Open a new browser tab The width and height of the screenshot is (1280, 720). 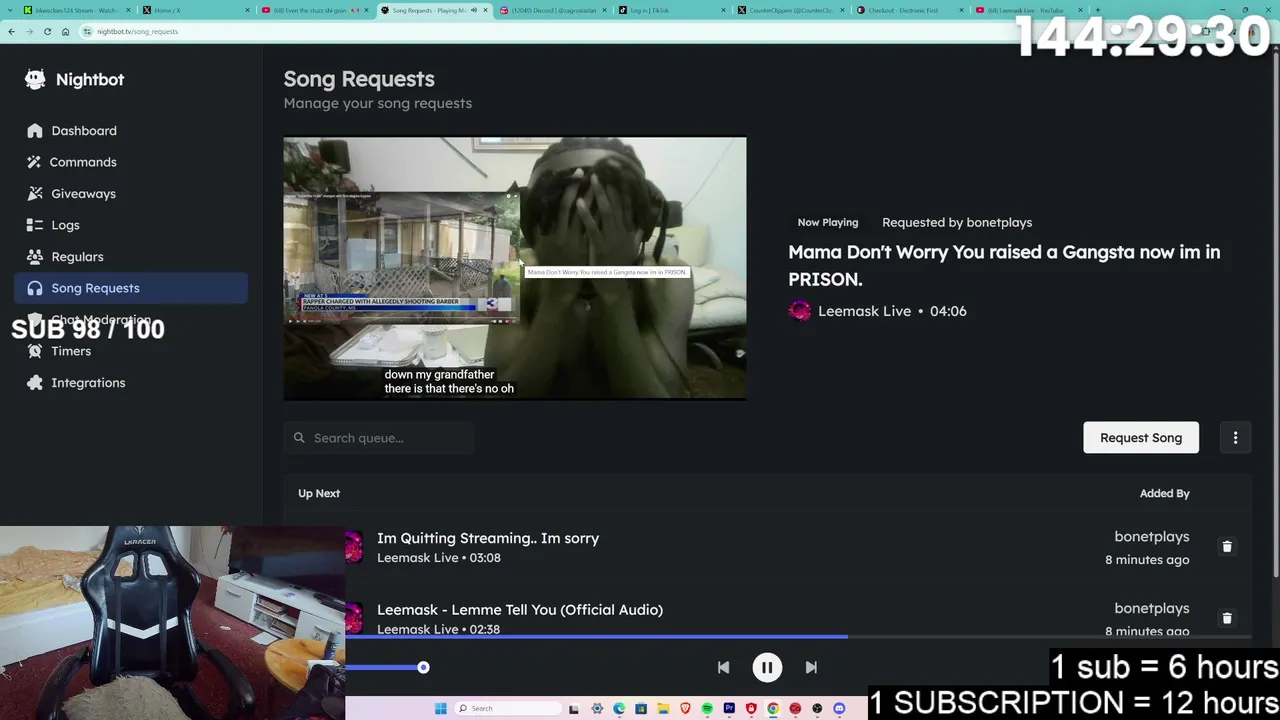pos(1098,10)
